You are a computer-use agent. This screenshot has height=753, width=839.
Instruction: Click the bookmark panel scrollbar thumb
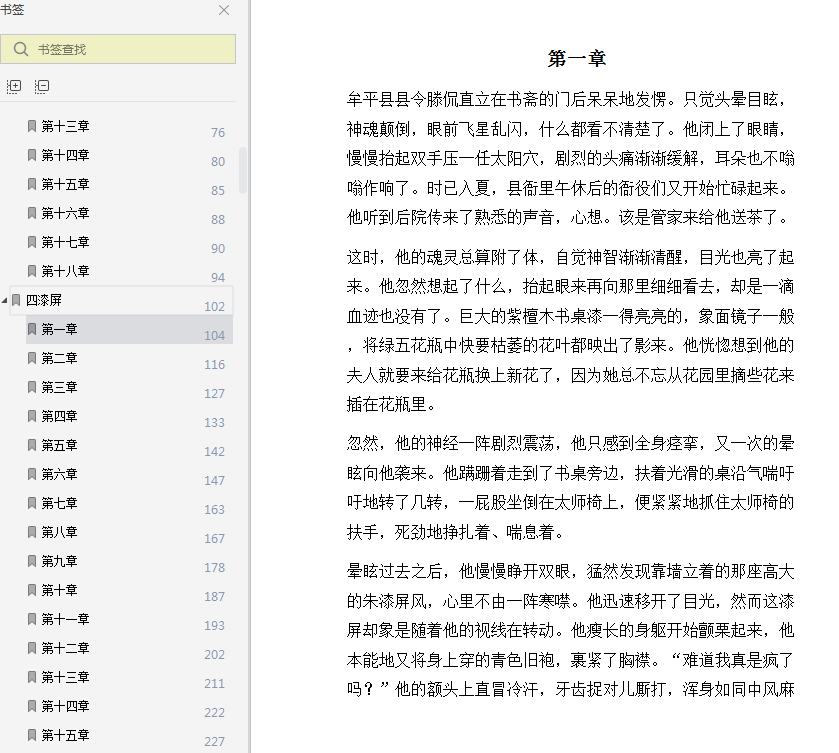coord(243,170)
